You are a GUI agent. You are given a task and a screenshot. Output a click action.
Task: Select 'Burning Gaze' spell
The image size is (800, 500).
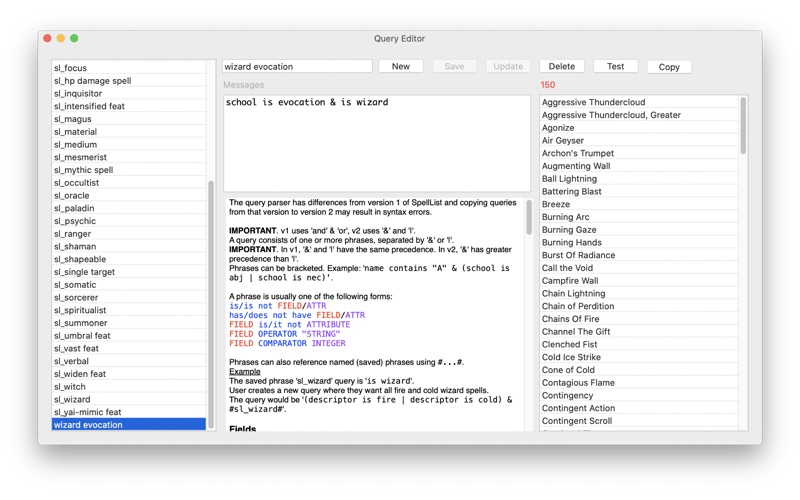coord(639,230)
